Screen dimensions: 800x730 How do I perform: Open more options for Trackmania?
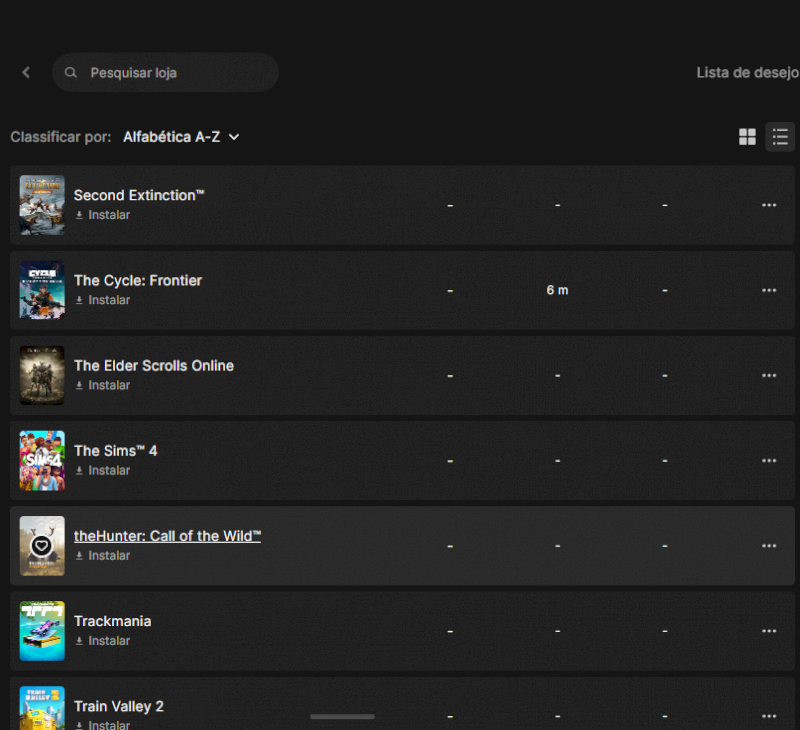tap(769, 631)
